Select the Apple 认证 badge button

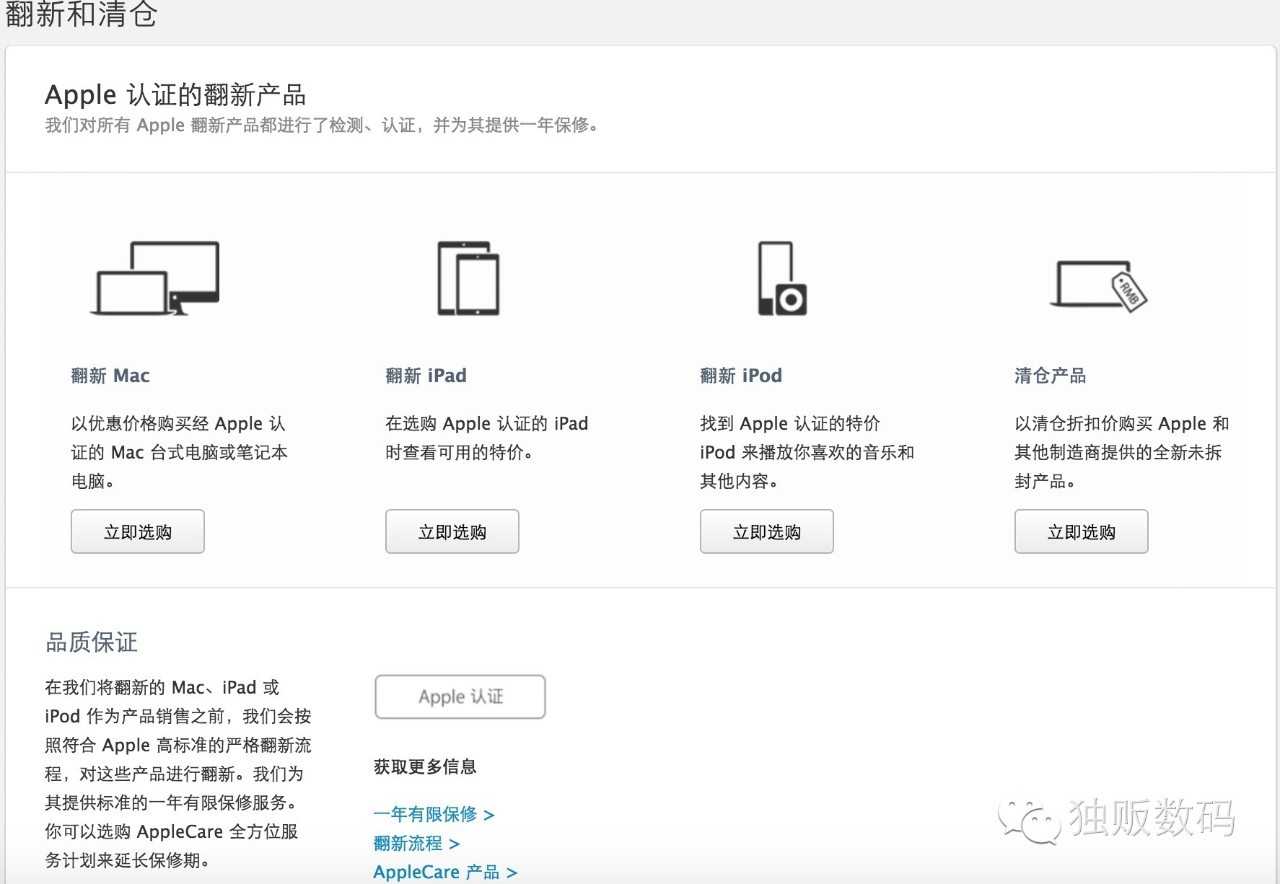tap(459, 696)
